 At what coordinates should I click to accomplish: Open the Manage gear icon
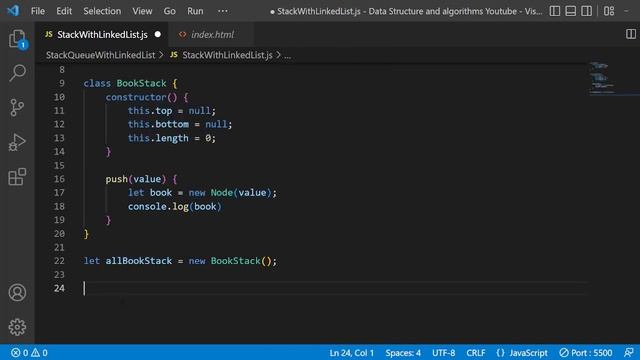click(17, 327)
